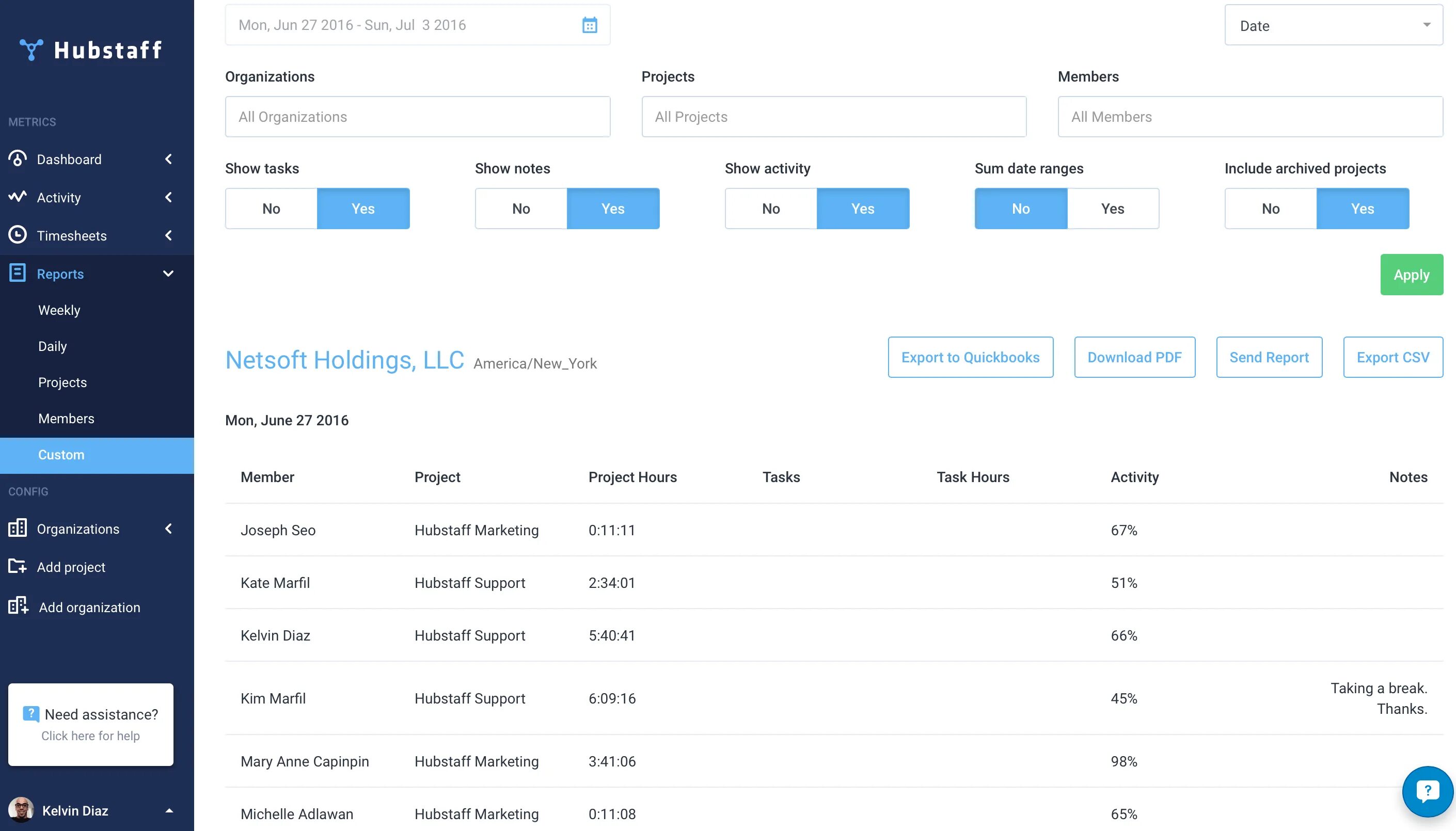Click Kelvin Diaz's profile avatar
This screenshot has width=1456, height=831.
click(x=21, y=810)
